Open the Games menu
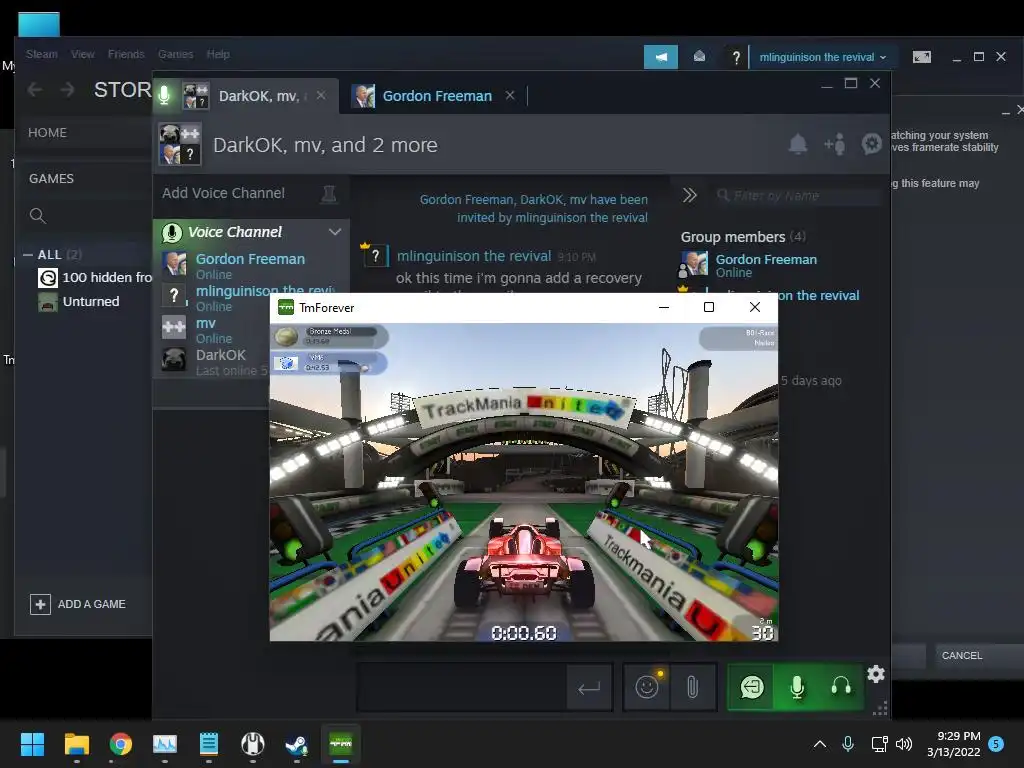This screenshot has height=768, width=1024. coord(175,54)
